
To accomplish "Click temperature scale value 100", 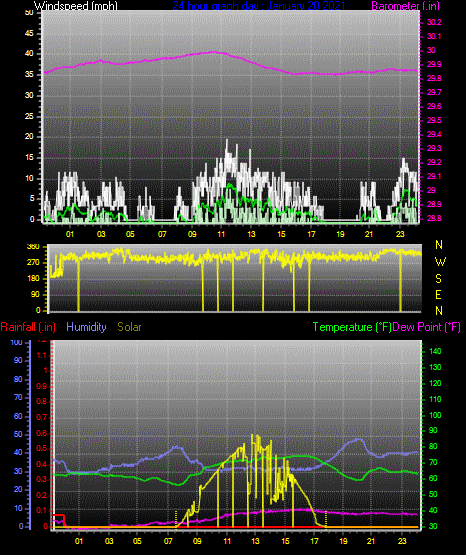I will [435, 415].
